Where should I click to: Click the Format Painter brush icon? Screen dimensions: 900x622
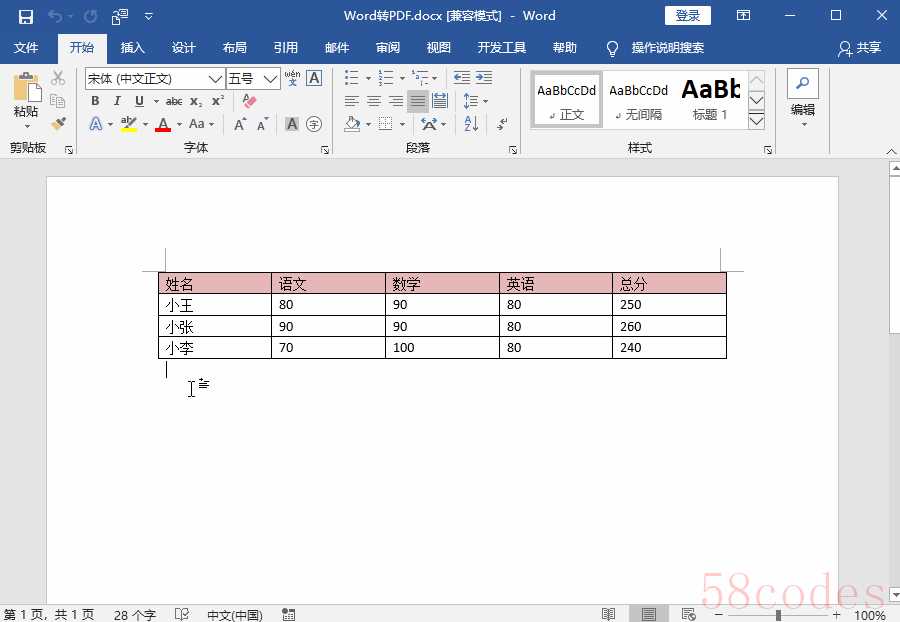tap(58, 124)
